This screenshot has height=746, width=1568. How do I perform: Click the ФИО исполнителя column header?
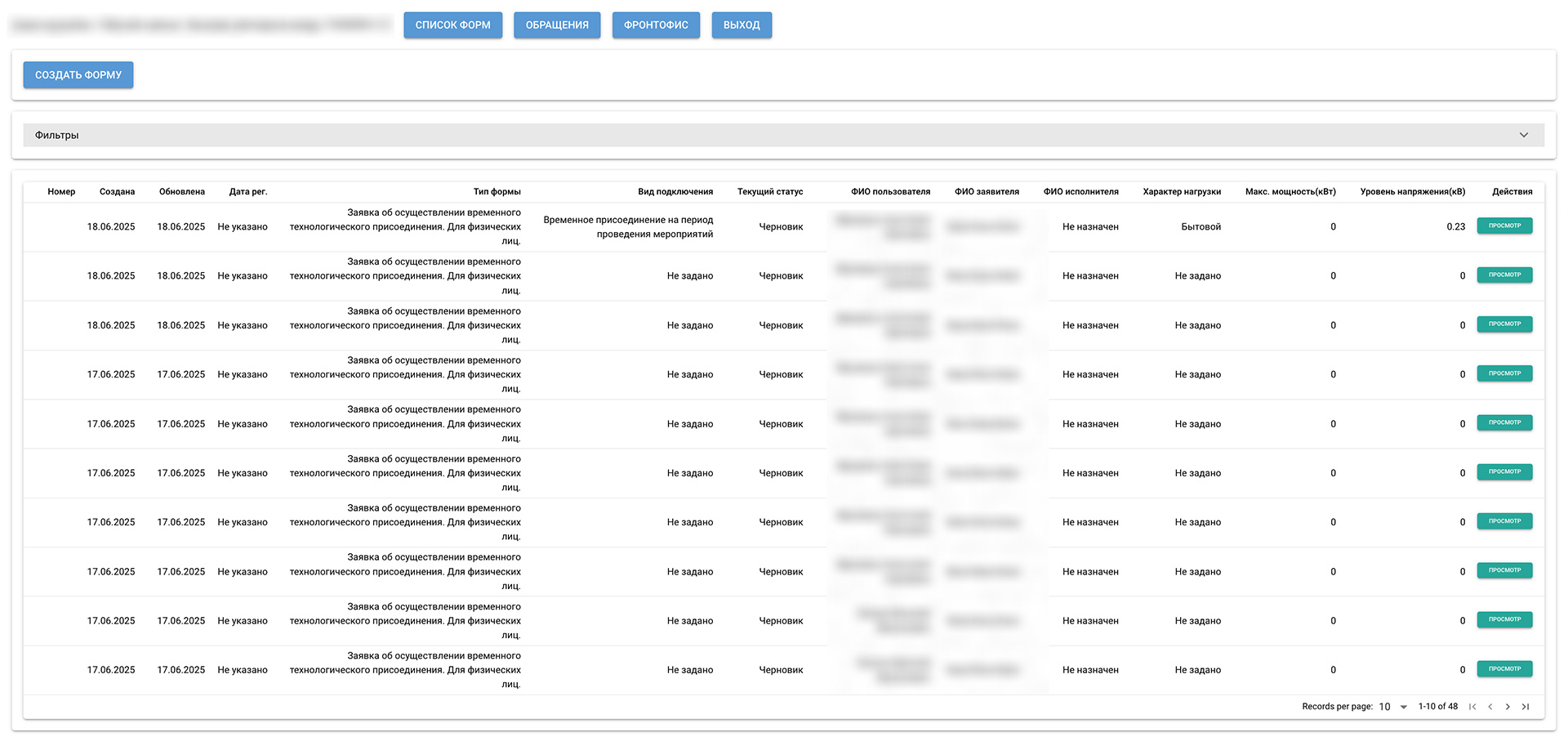coord(1080,192)
